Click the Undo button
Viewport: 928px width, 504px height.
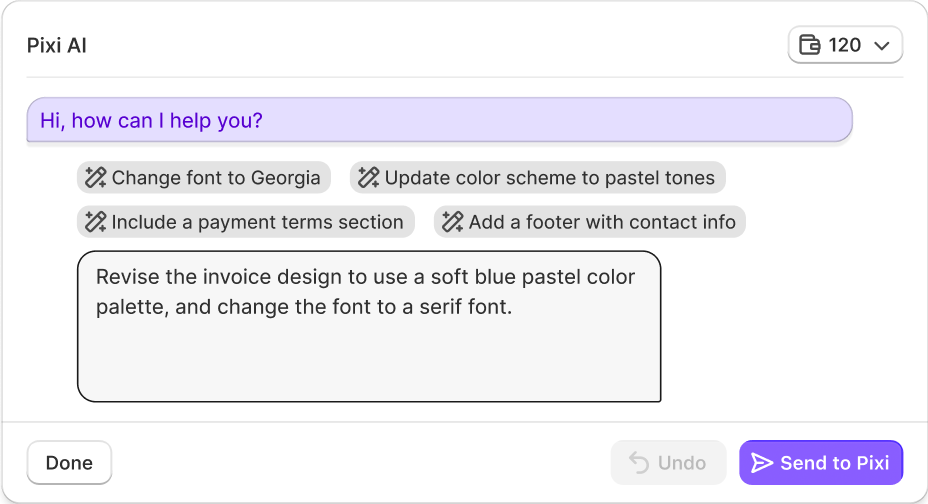pos(668,463)
